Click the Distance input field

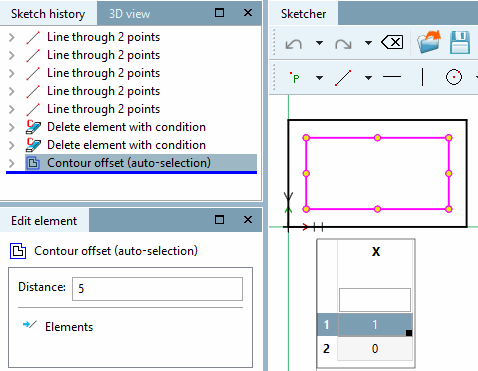pos(157,289)
